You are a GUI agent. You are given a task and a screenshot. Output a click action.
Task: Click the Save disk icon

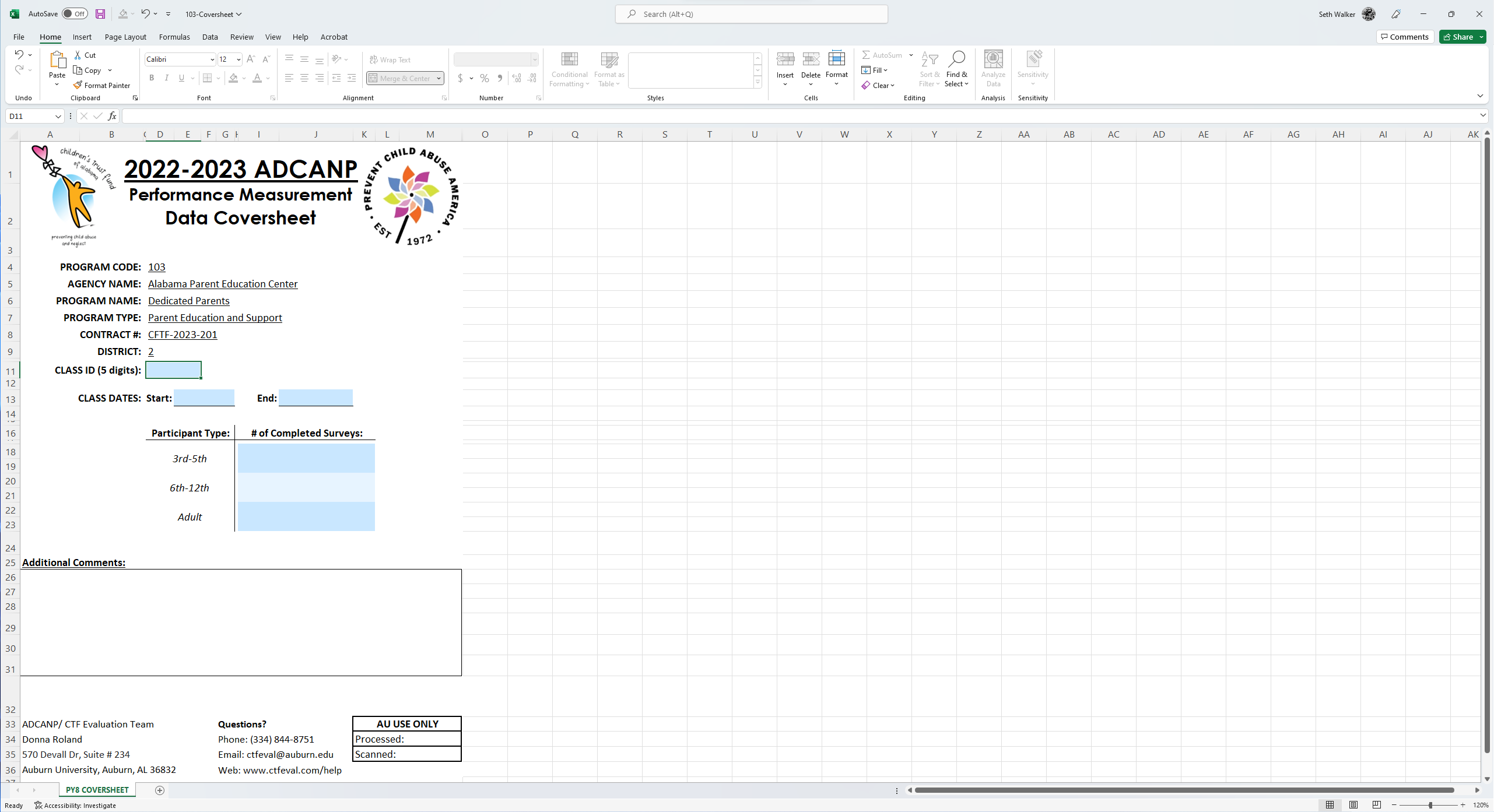100,14
